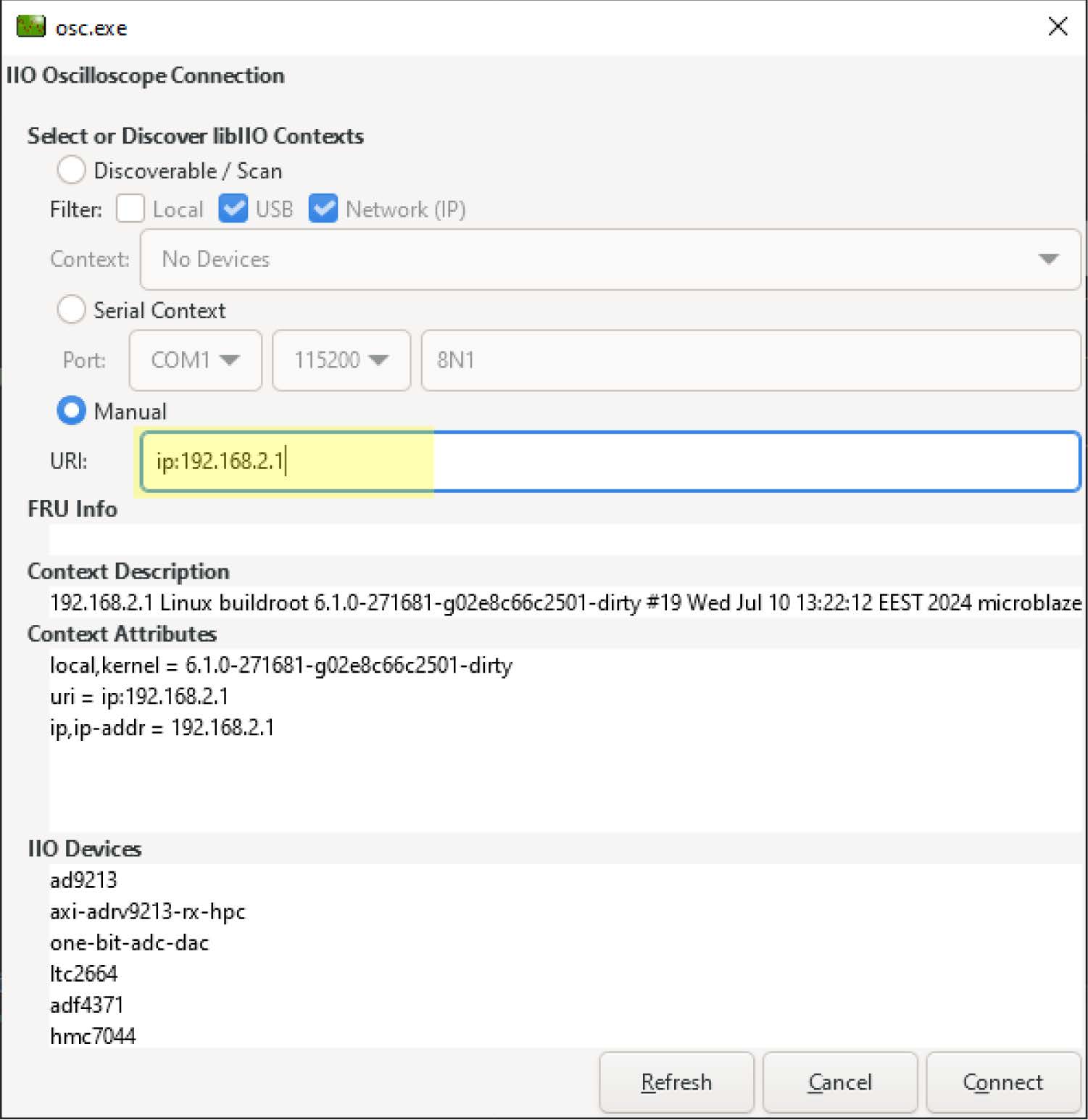Click the Context Description text line
This screenshot has height=1120, width=1088.
(x=565, y=602)
